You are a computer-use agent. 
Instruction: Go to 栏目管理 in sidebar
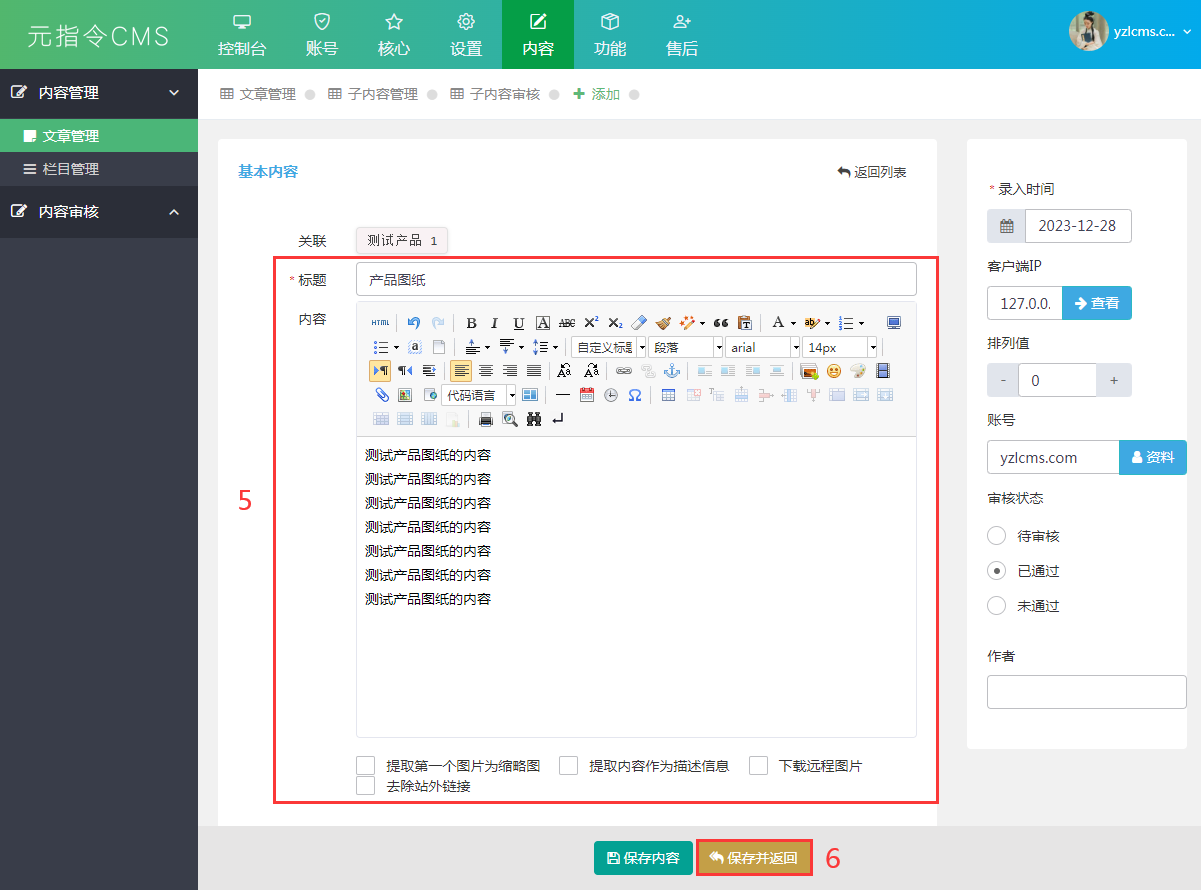tap(99, 169)
